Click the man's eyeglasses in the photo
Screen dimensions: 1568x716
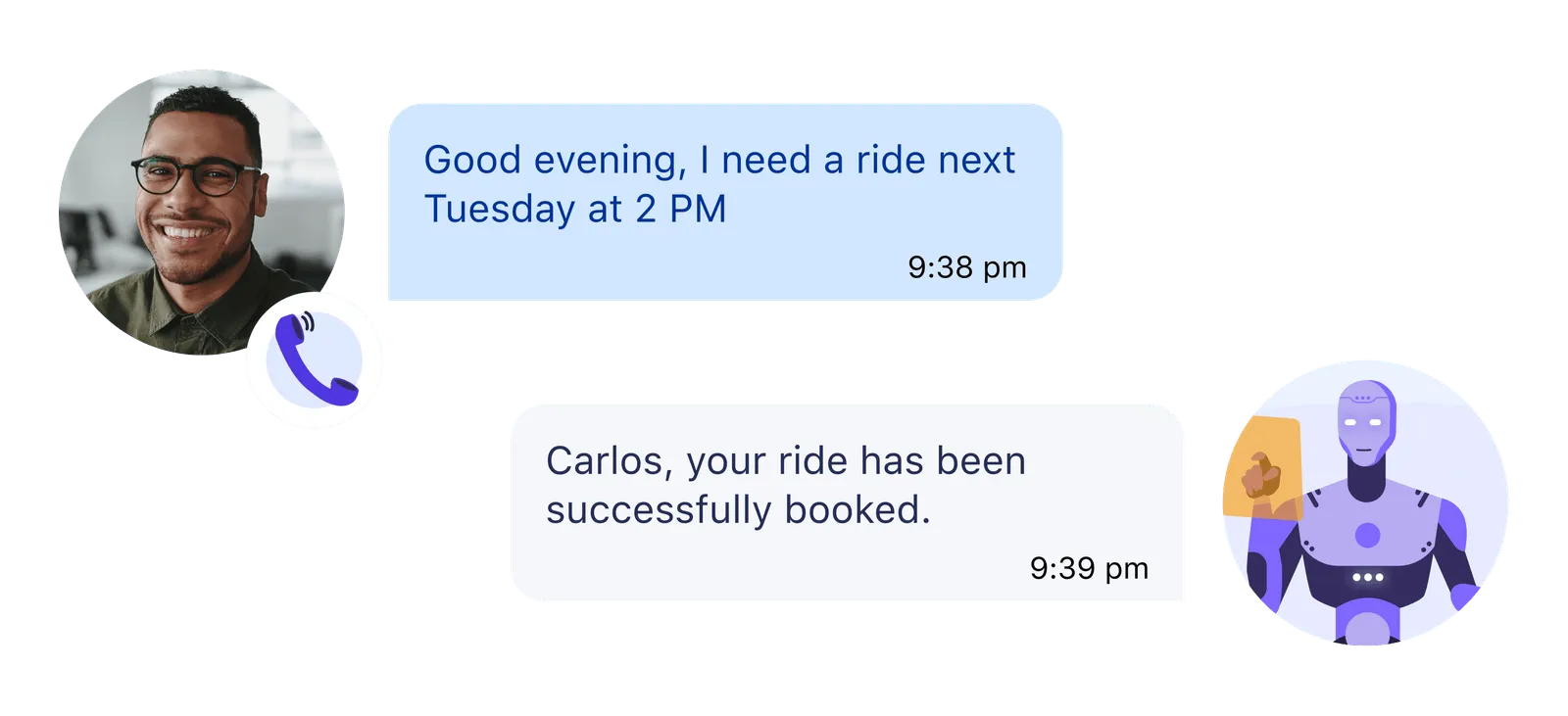[x=195, y=177]
